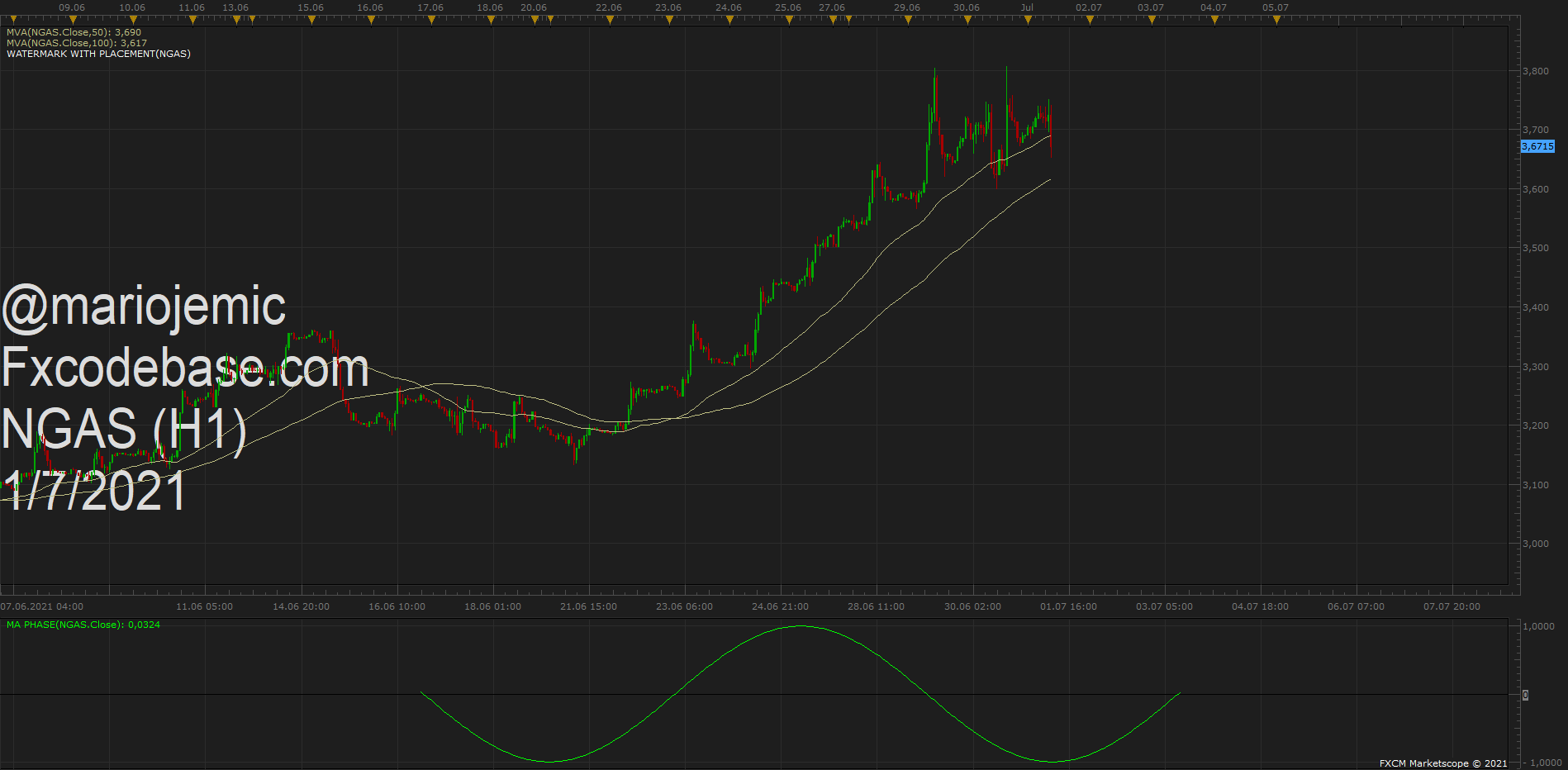Click the 11.06 05:00 time label
This screenshot has width=1568, height=770.
[205, 606]
